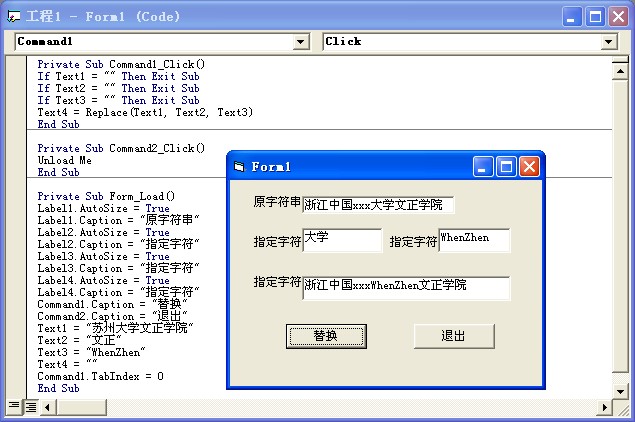635x422 pixels.
Task: Close the 工程1 code window
Action: point(618,17)
